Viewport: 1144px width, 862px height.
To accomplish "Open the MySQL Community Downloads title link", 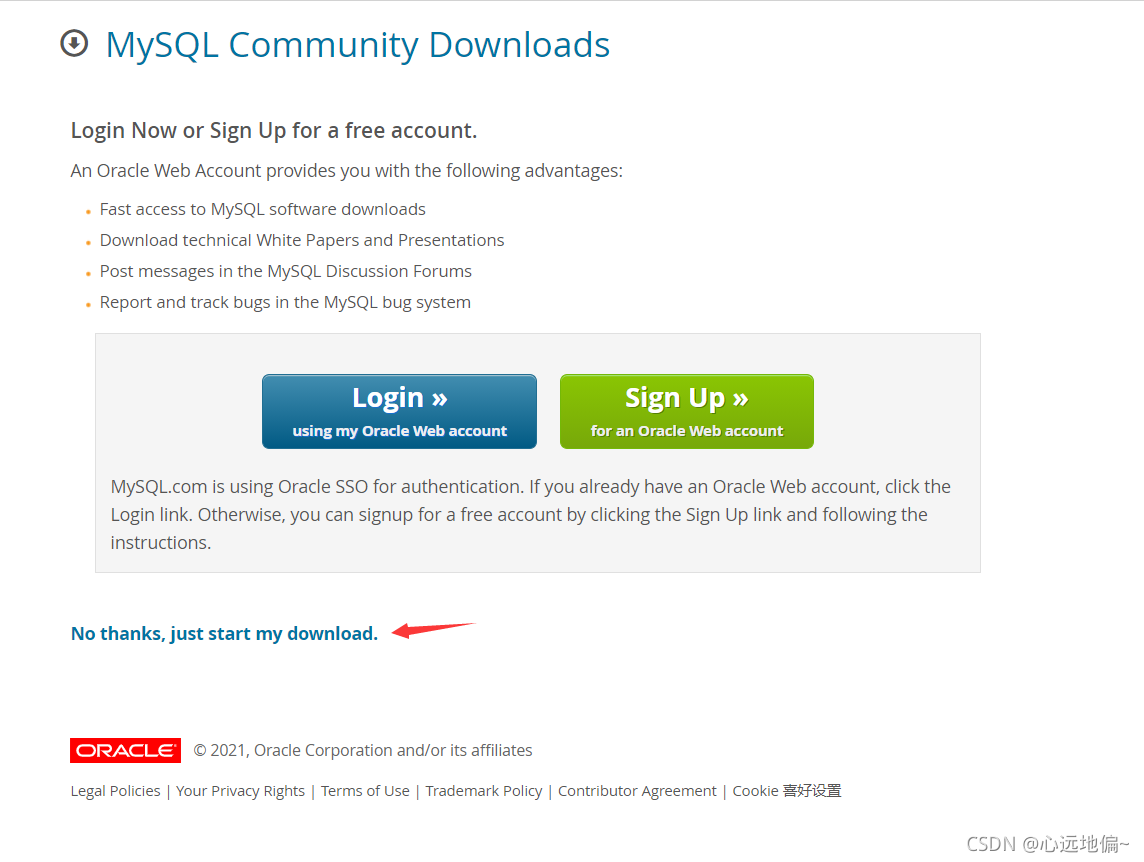I will point(358,45).
